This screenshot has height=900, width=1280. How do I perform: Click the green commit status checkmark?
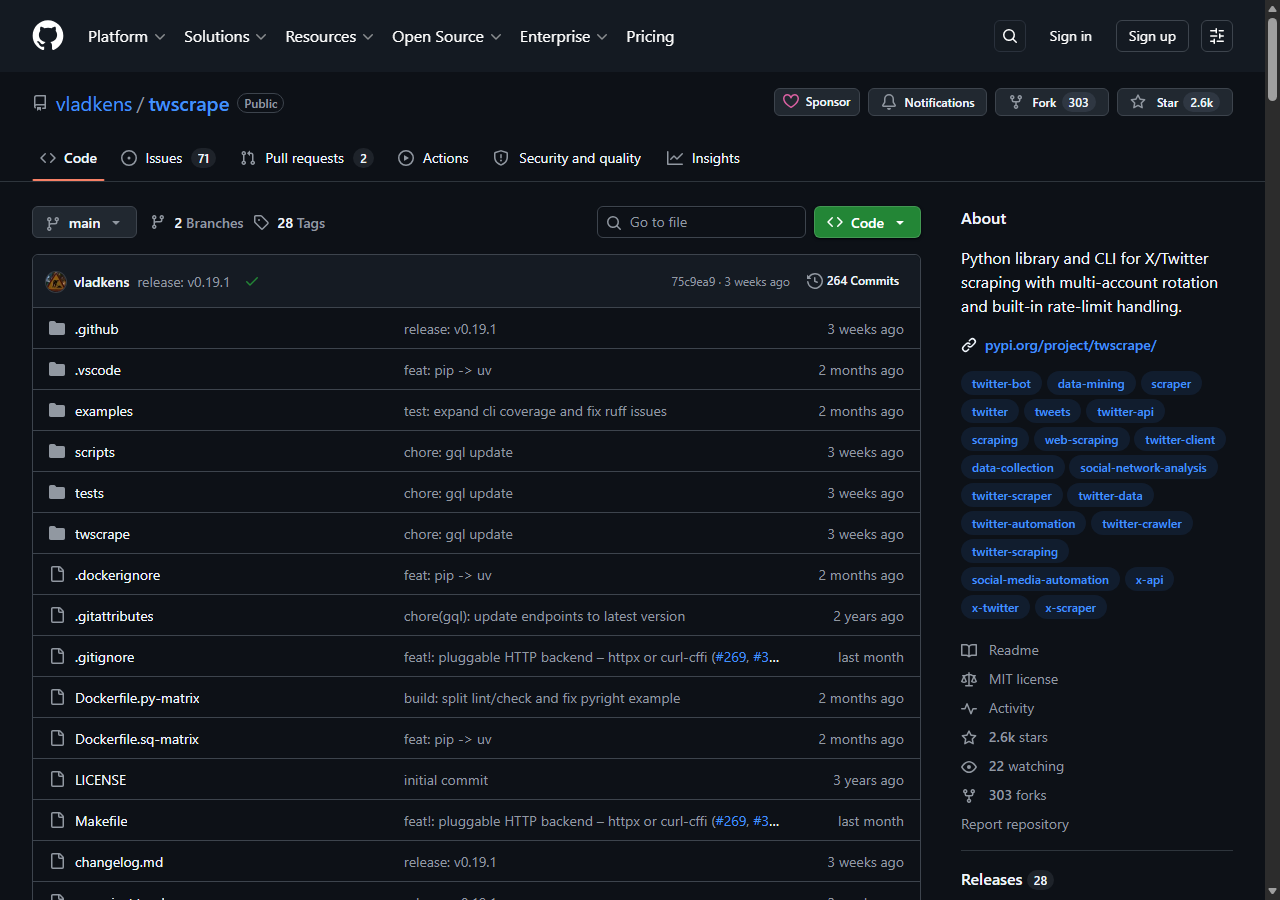tap(252, 282)
